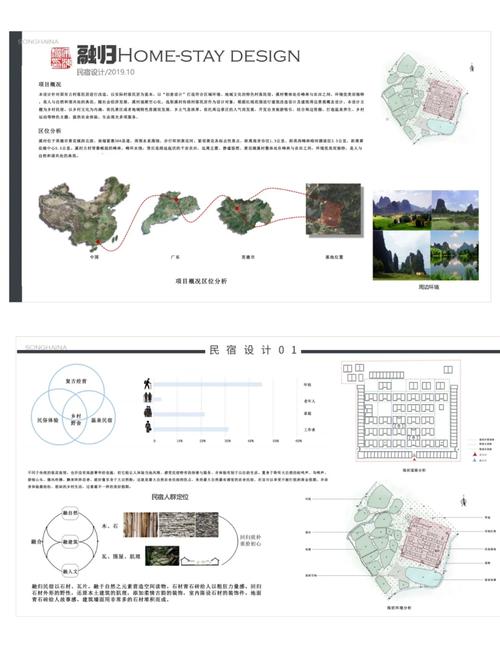Screen dimensions: 500x653
Task: Click the 民宿设计01 board title
Action: (x=254, y=350)
